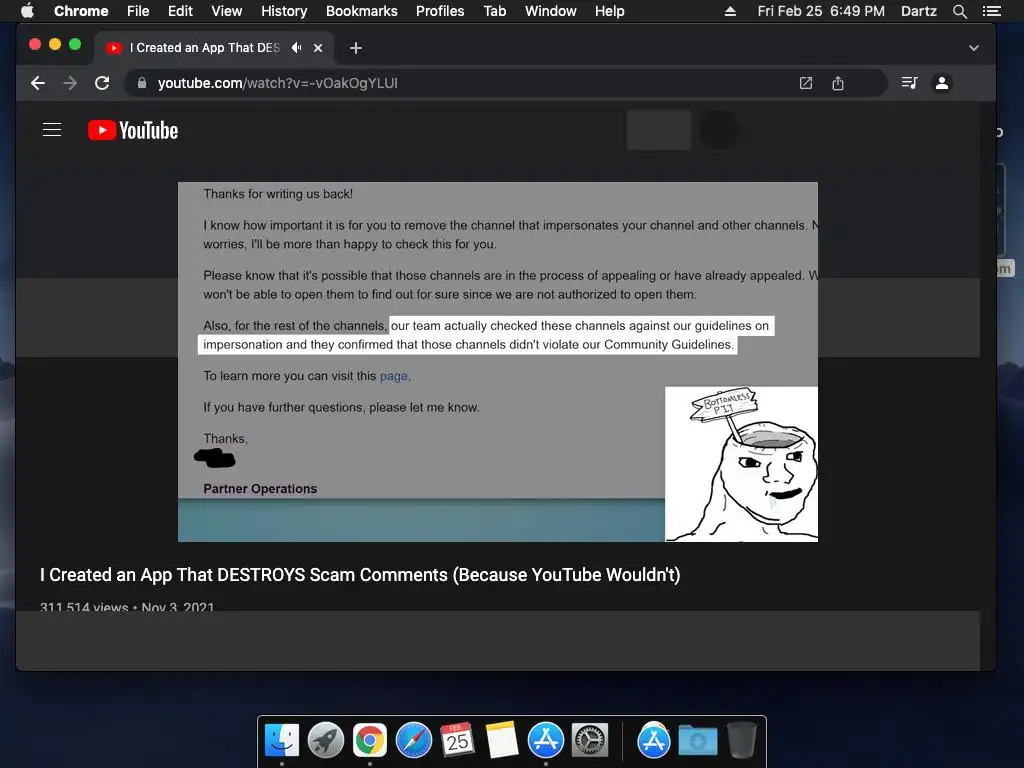Open the Trash in the dock
The height and width of the screenshot is (768, 1024).
pyautogui.click(x=742, y=741)
